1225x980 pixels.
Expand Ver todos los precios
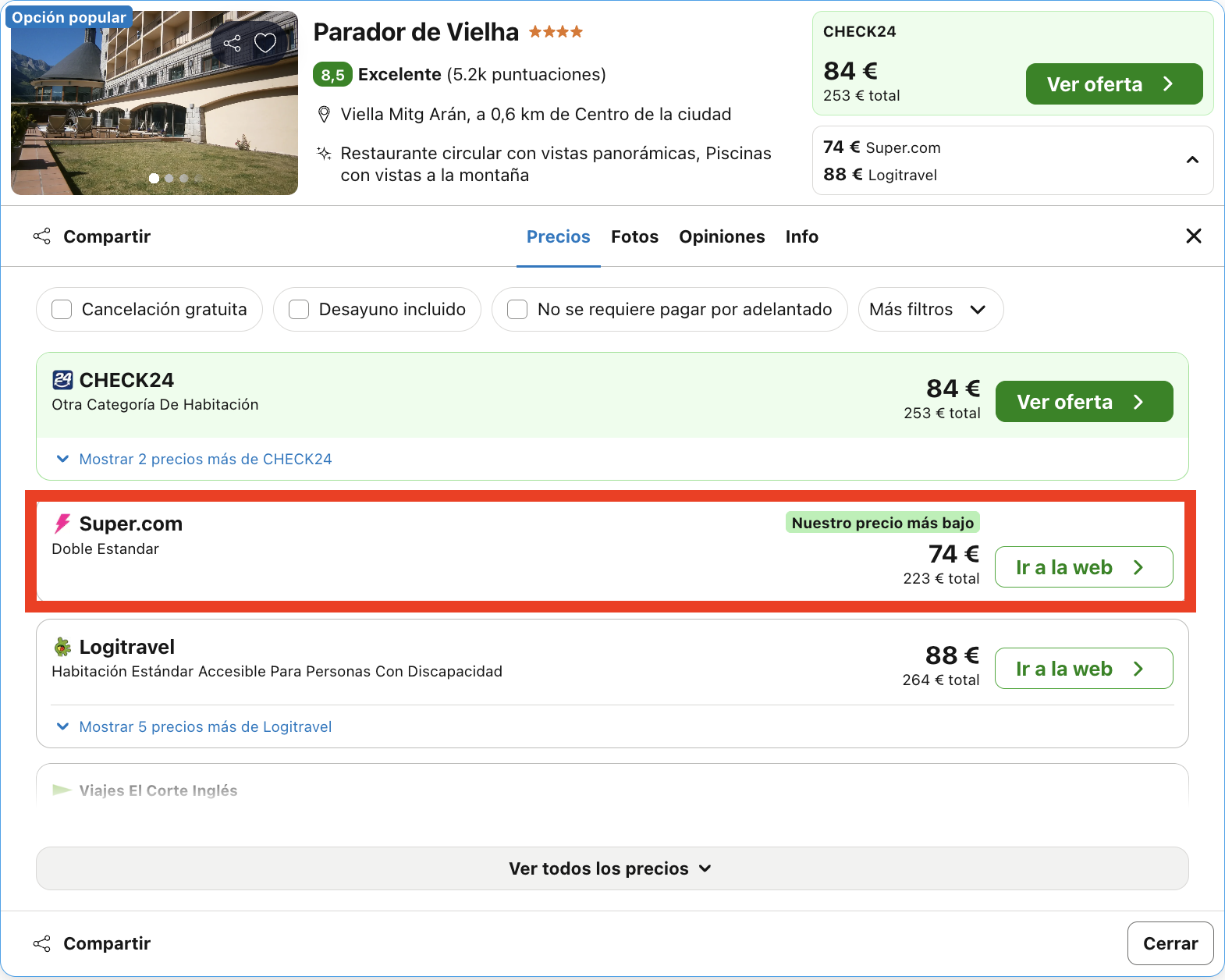(x=612, y=868)
